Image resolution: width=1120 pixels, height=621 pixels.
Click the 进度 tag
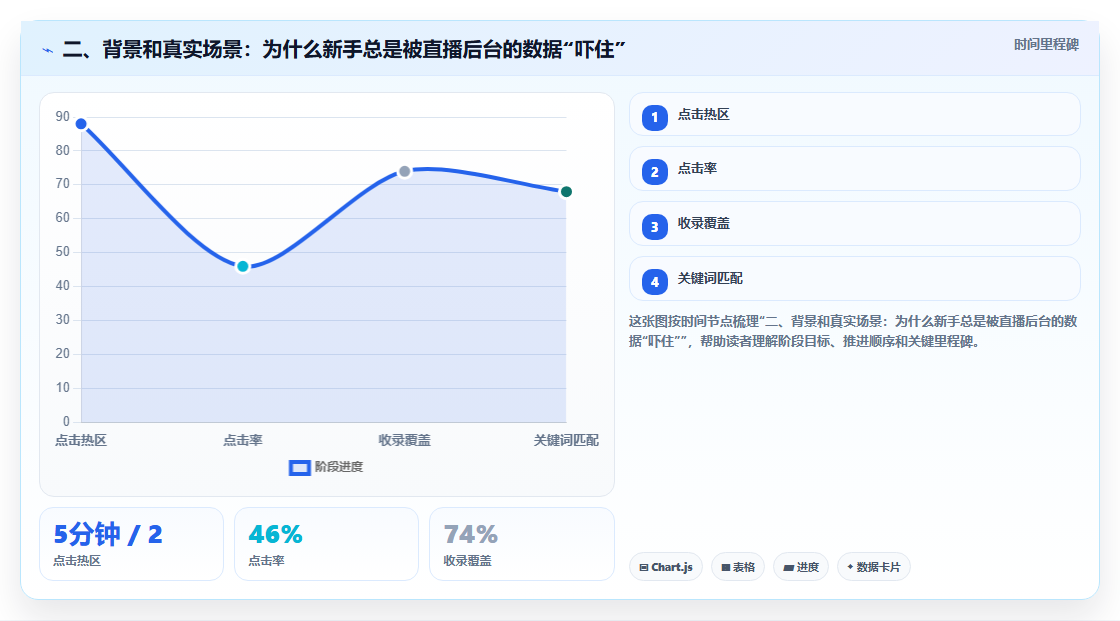pos(801,567)
